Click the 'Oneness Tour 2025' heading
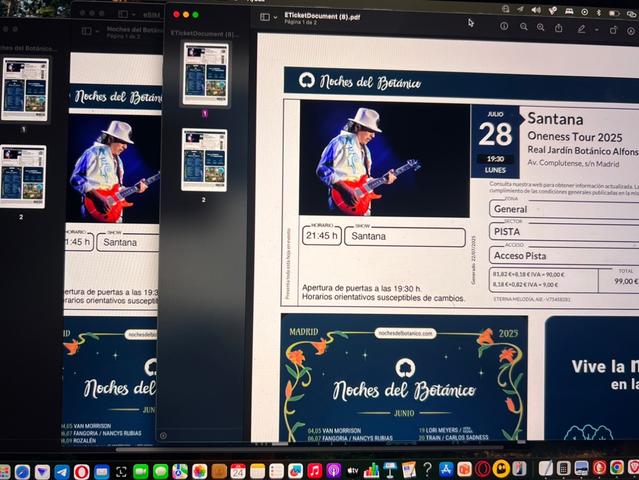The image size is (639, 480). point(575,137)
